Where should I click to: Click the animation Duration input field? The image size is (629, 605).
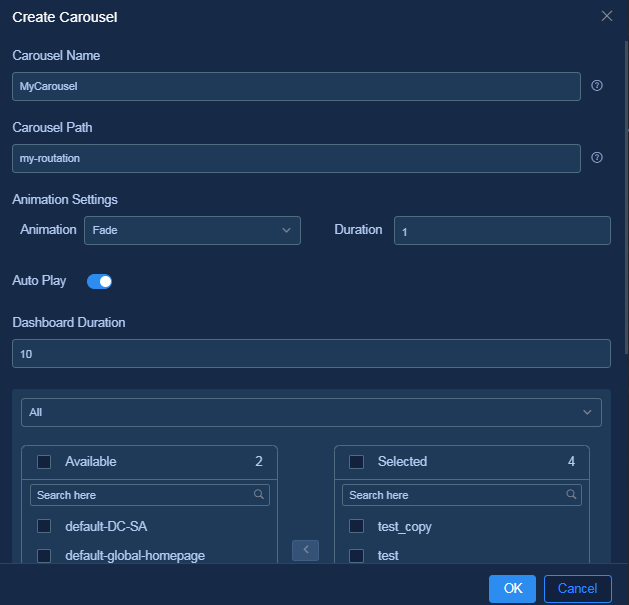click(502, 230)
